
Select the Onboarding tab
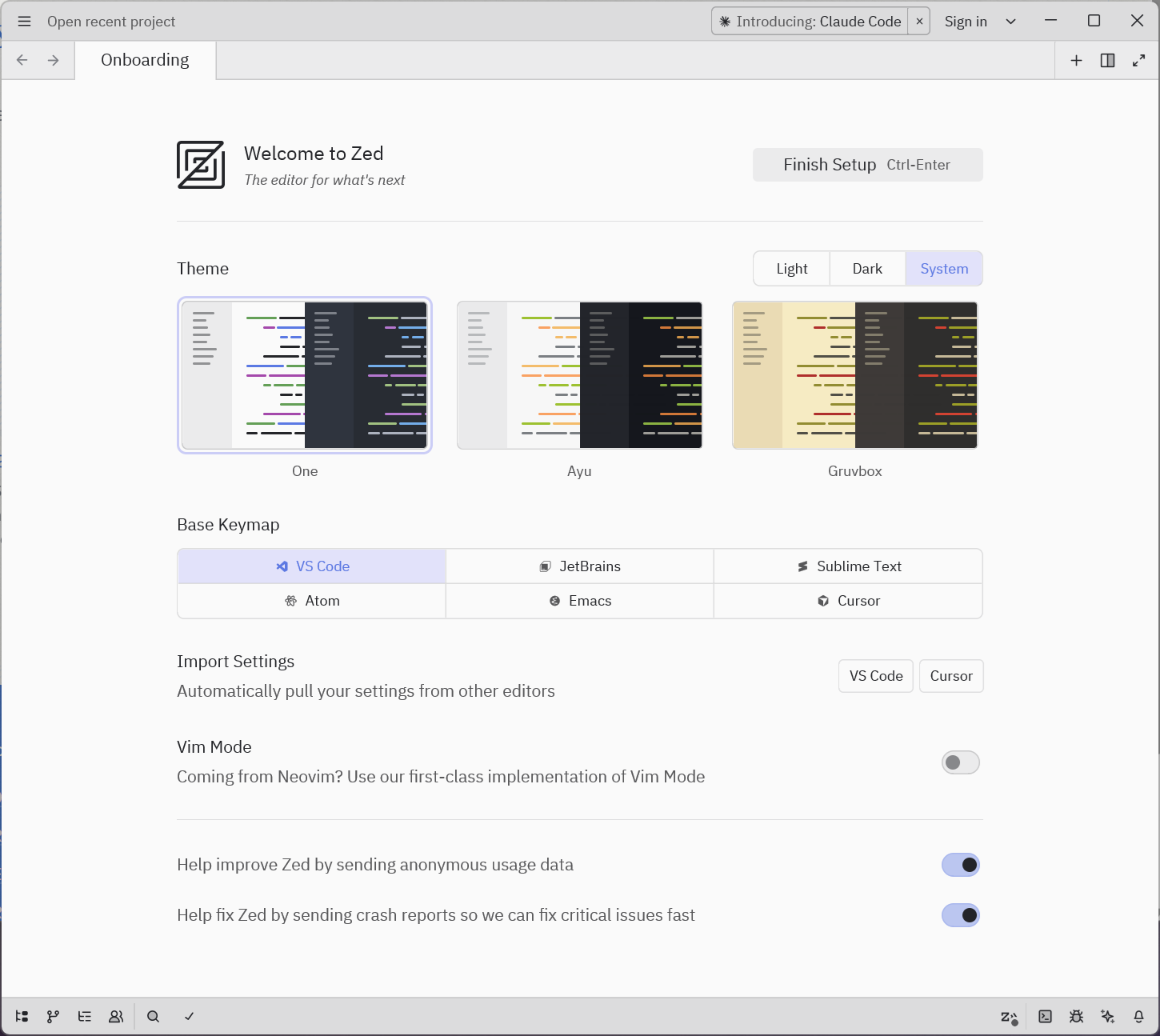pos(145,60)
